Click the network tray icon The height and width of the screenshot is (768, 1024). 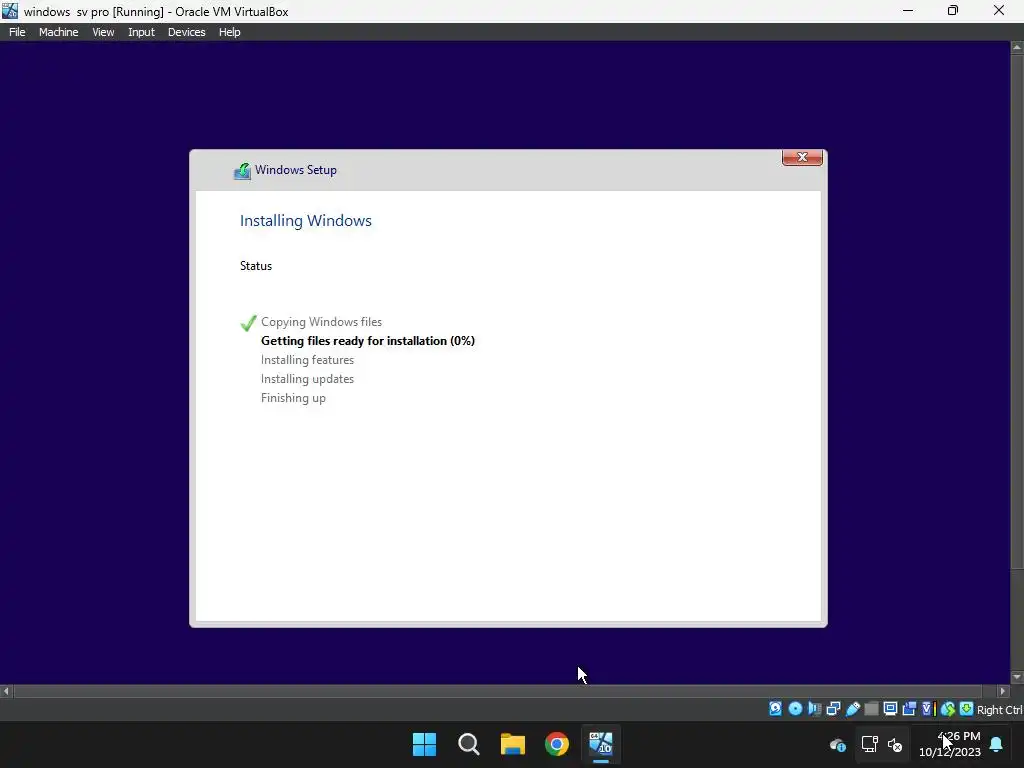pos(869,744)
